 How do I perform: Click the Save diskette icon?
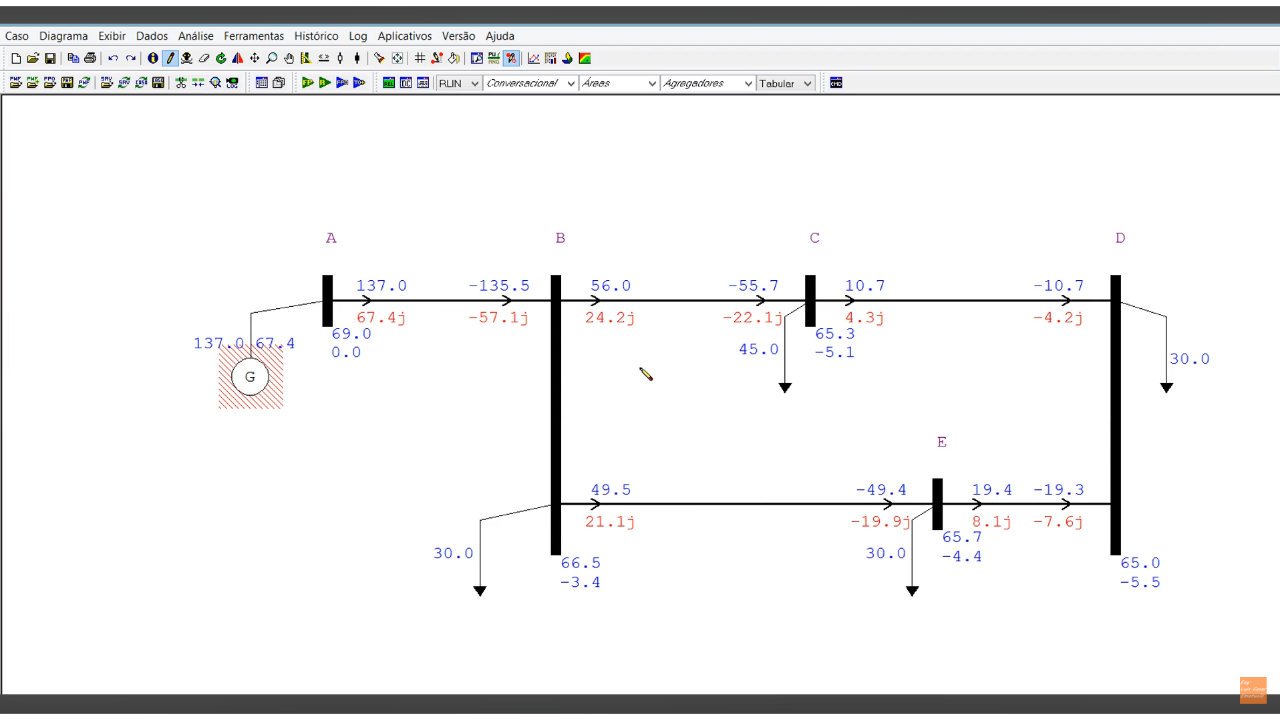tap(49, 59)
